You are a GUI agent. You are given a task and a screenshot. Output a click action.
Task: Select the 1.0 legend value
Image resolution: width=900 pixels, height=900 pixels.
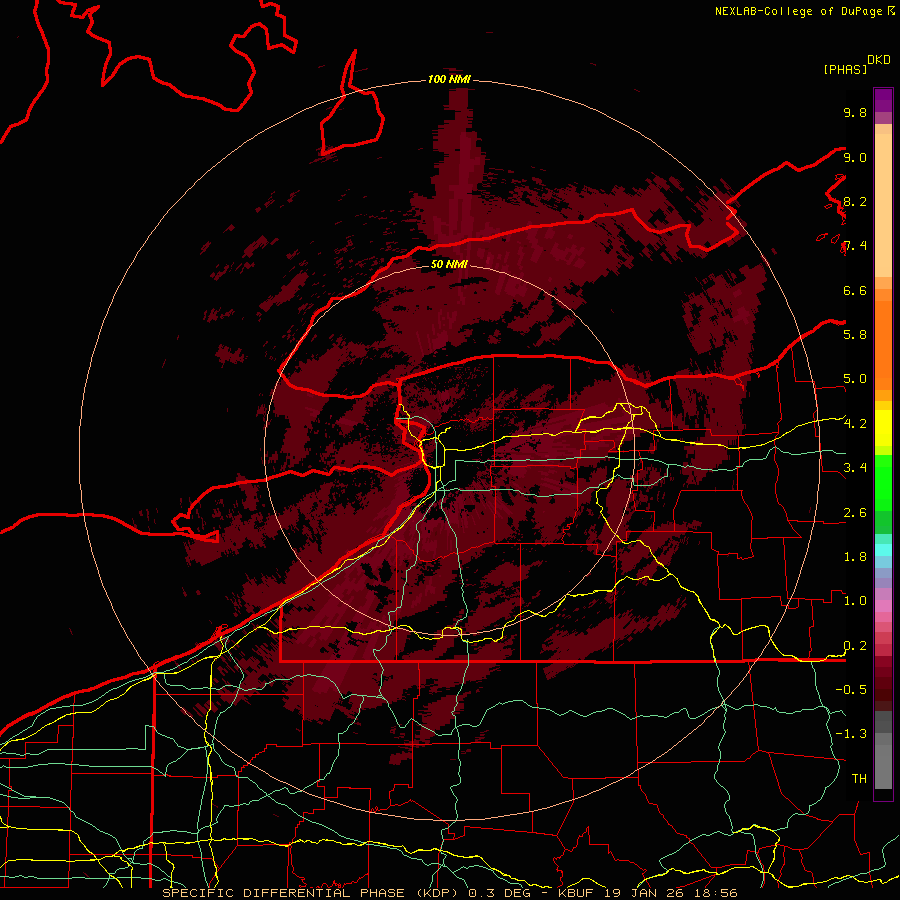click(855, 601)
